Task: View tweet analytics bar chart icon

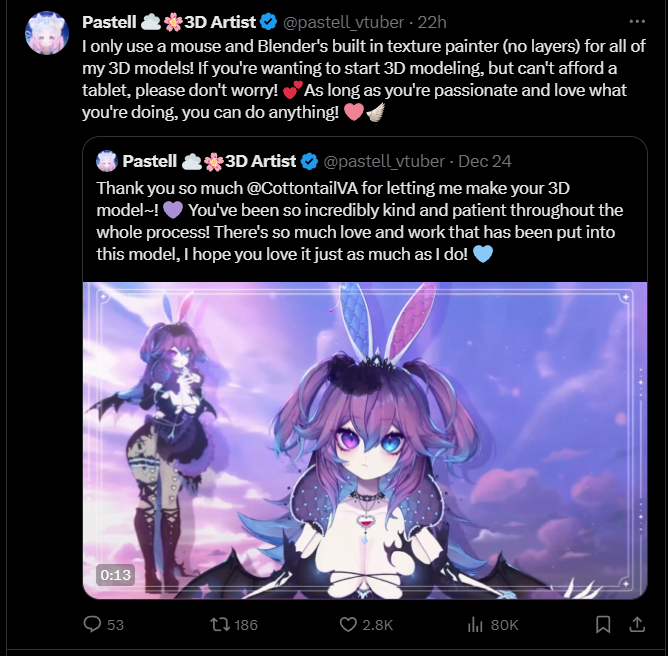Action: (x=475, y=624)
